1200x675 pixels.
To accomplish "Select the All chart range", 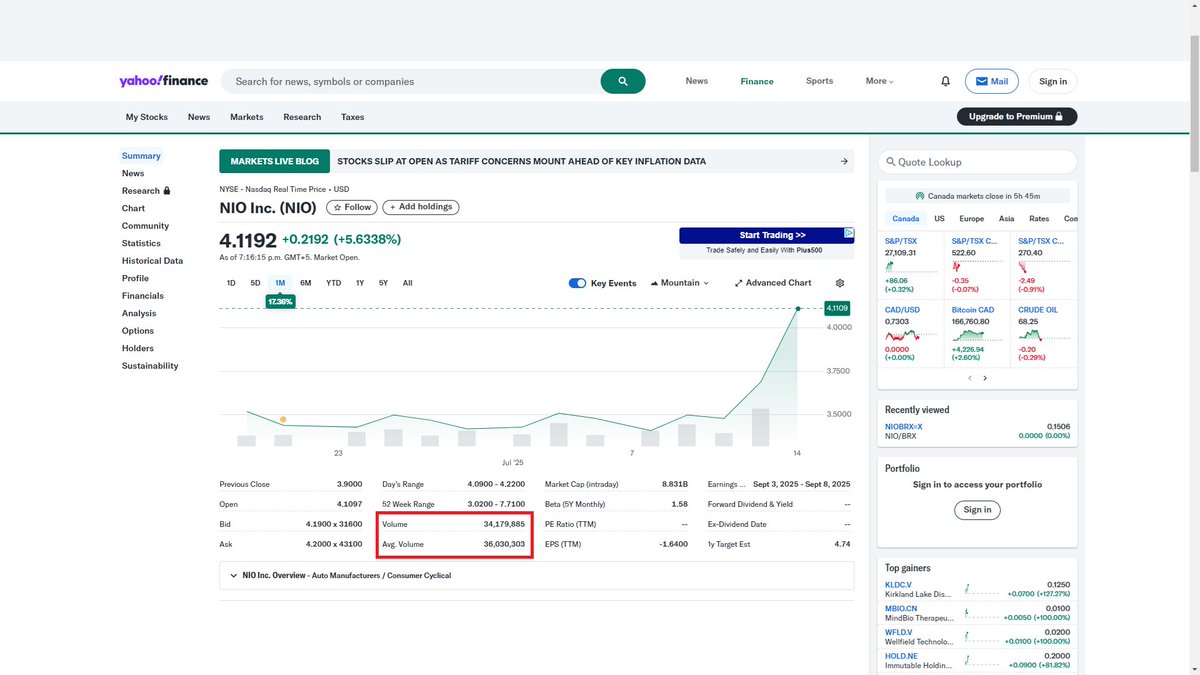I will click(407, 283).
